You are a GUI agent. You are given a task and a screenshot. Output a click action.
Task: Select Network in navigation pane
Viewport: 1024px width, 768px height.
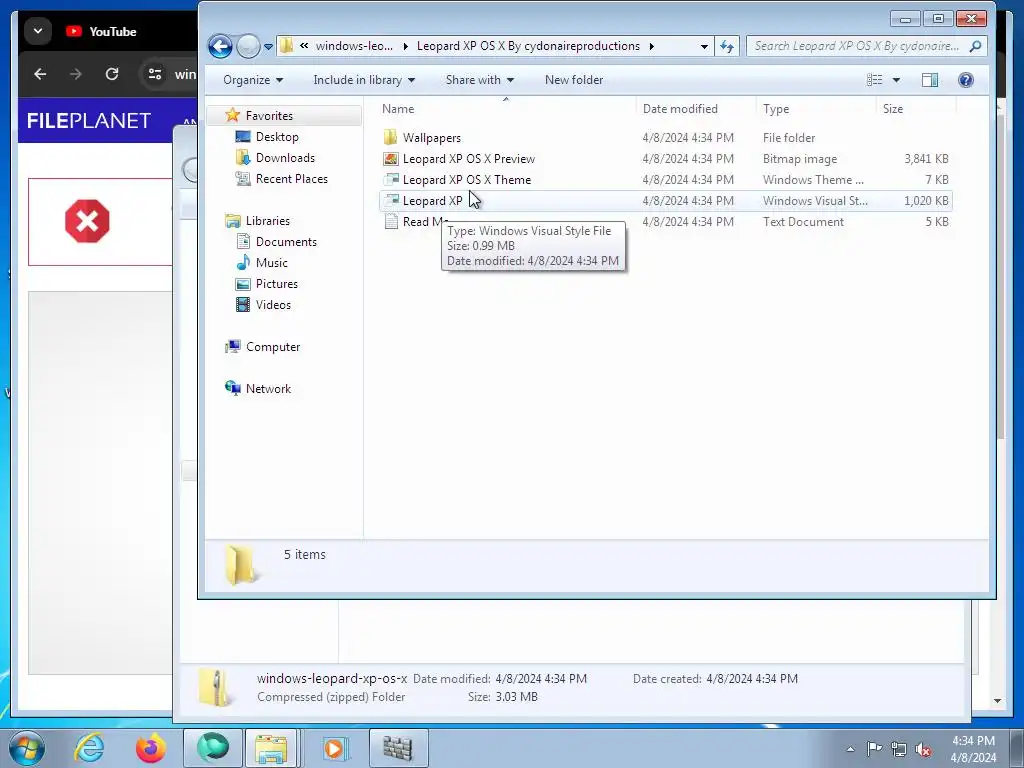click(268, 389)
